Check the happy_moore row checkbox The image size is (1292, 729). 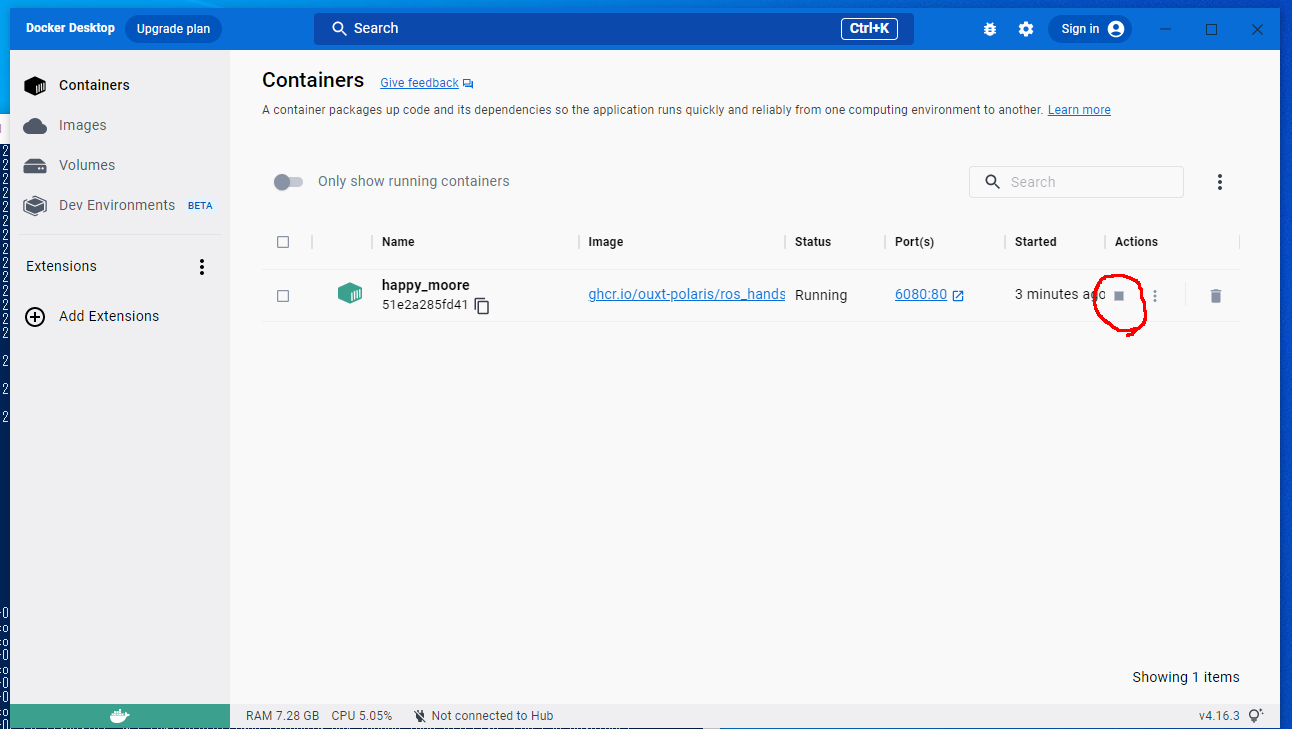click(x=283, y=296)
